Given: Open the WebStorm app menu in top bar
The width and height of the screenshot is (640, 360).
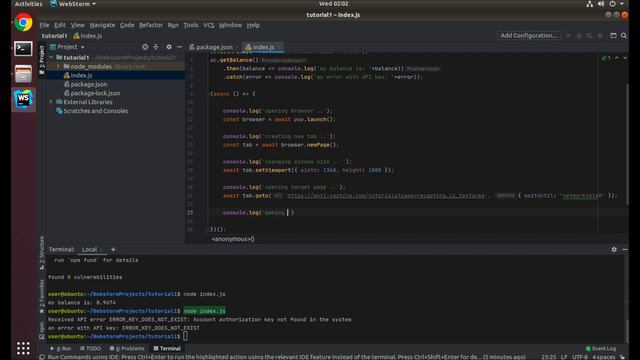Looking at the screenshot, I should pyautogui.click(x=73, y=4).
